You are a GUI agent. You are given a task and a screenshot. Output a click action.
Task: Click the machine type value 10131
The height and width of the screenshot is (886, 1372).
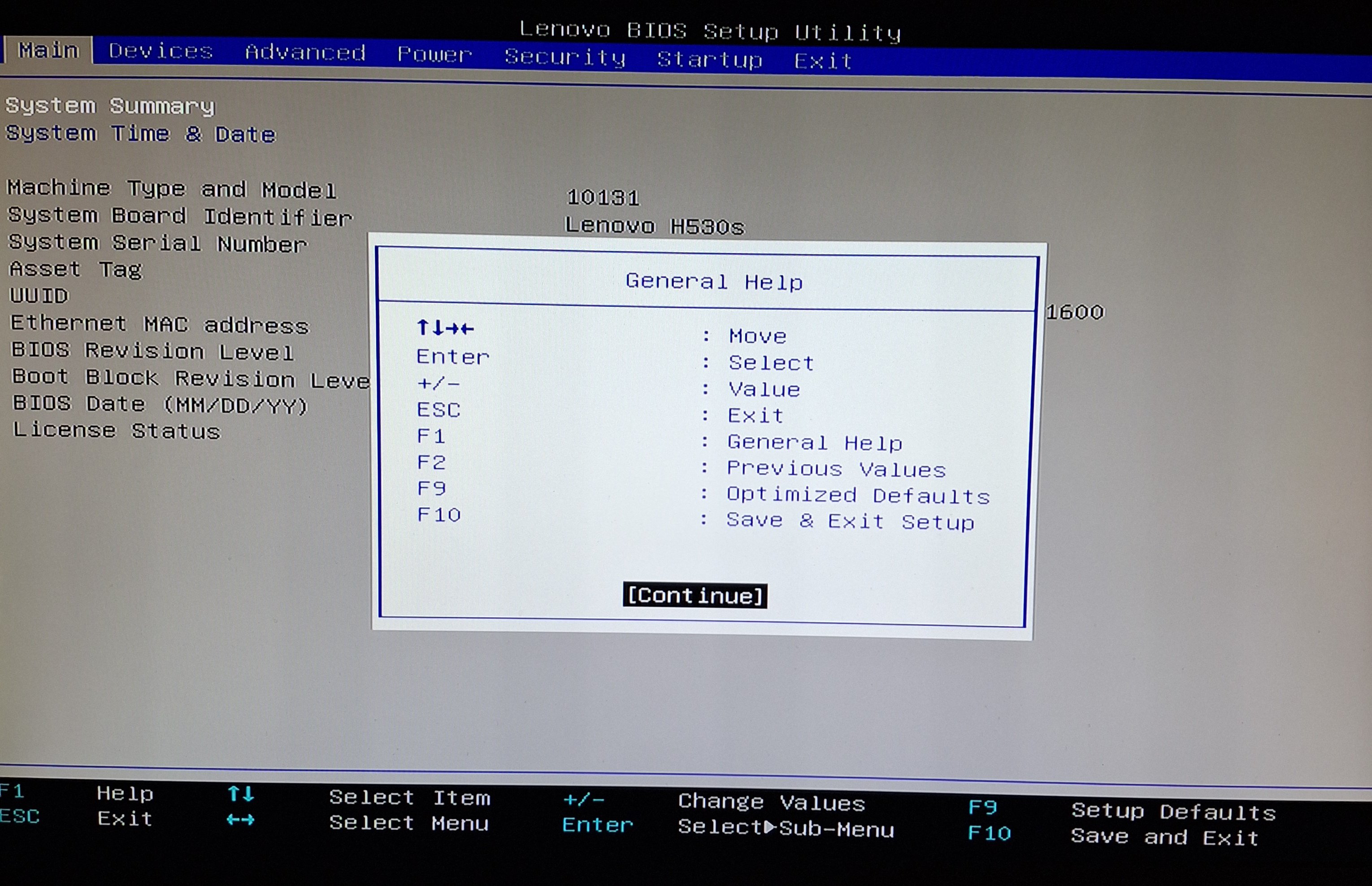tap(603, 198)
